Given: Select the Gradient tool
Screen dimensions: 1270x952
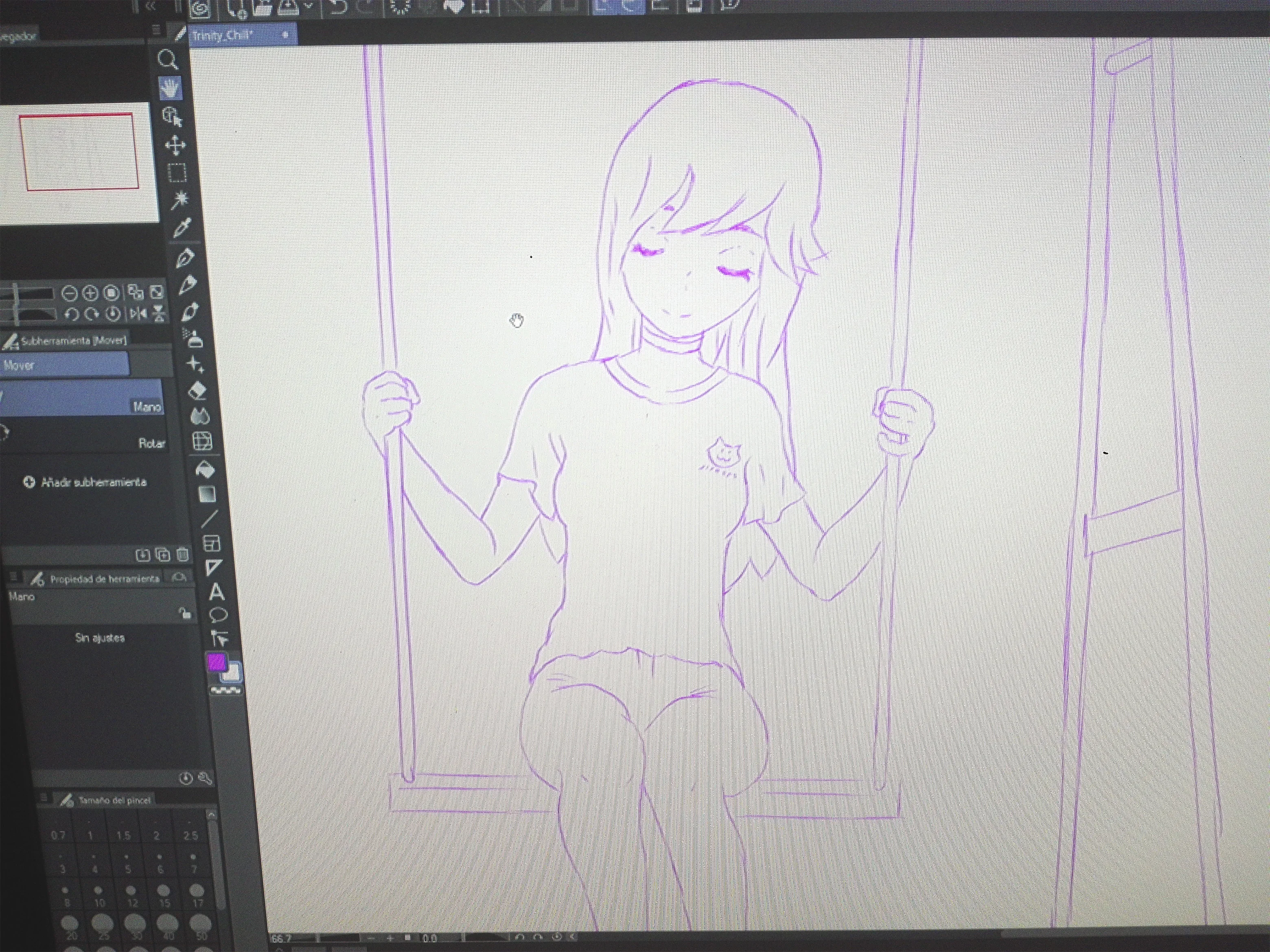Looking at the screenshot, I should pos(207,494).
